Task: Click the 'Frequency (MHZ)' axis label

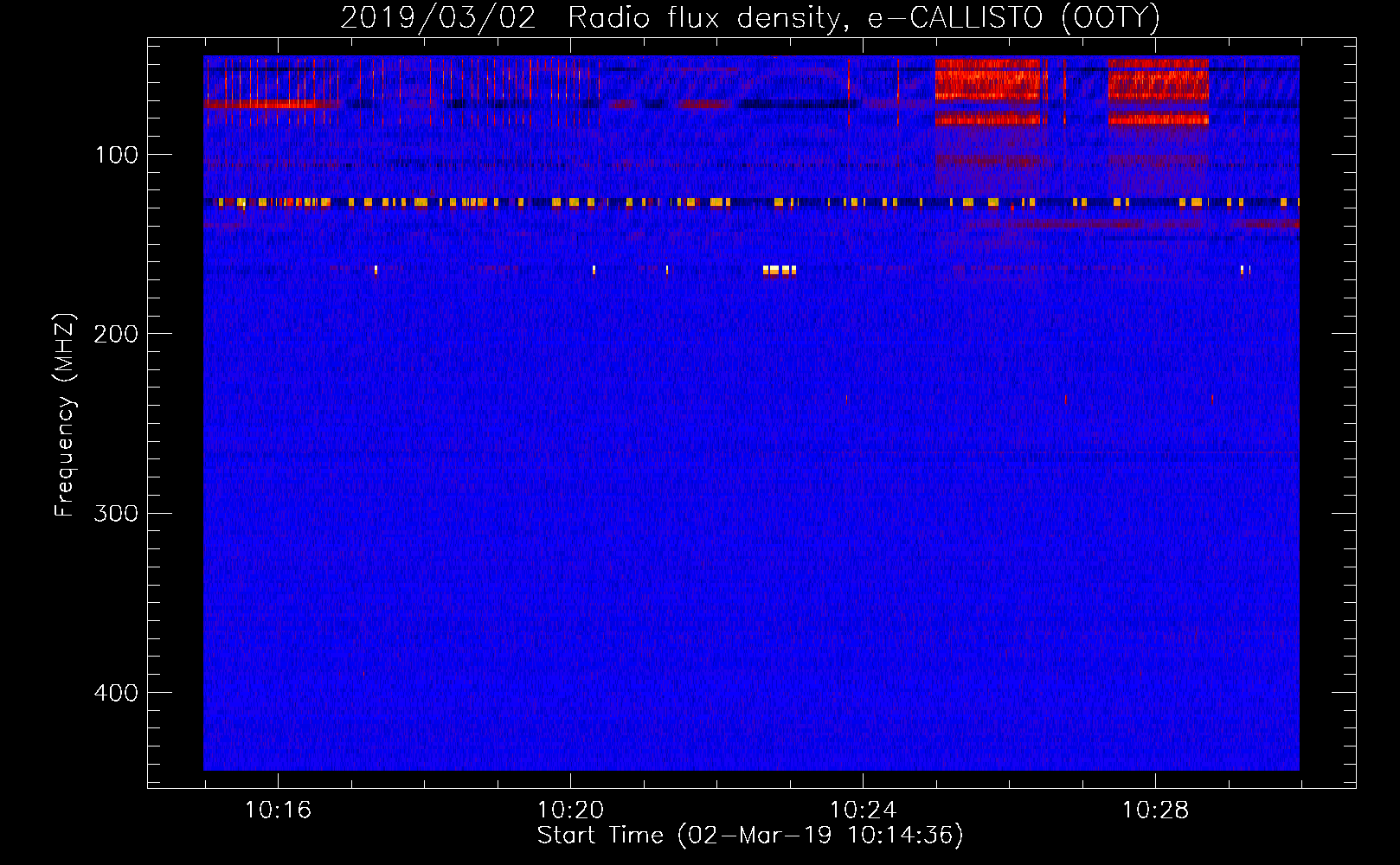Action: coord(66,415)
